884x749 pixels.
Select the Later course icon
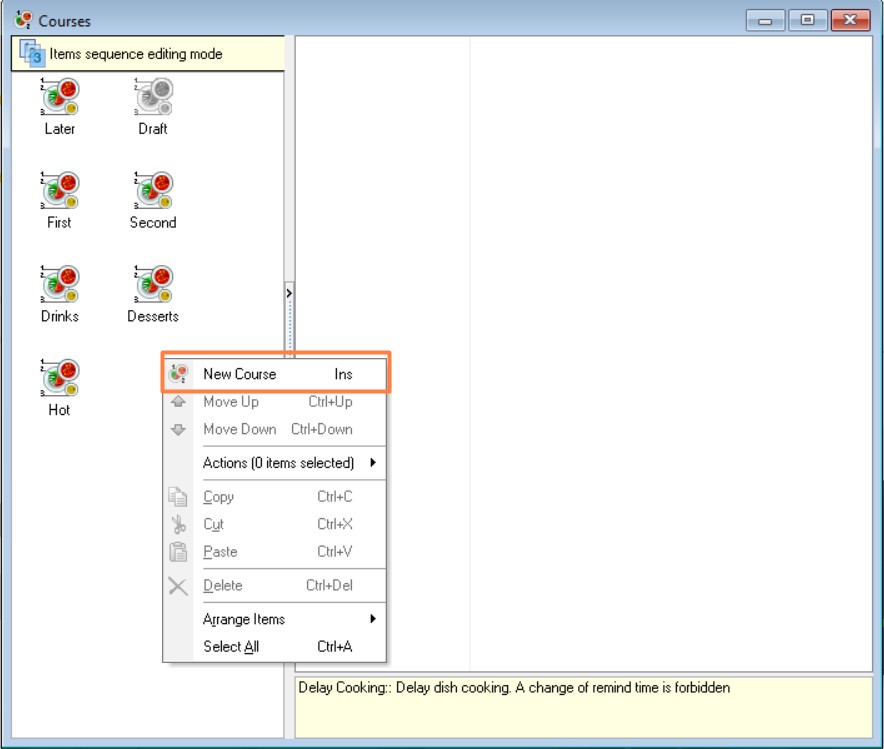click(59, 97)
